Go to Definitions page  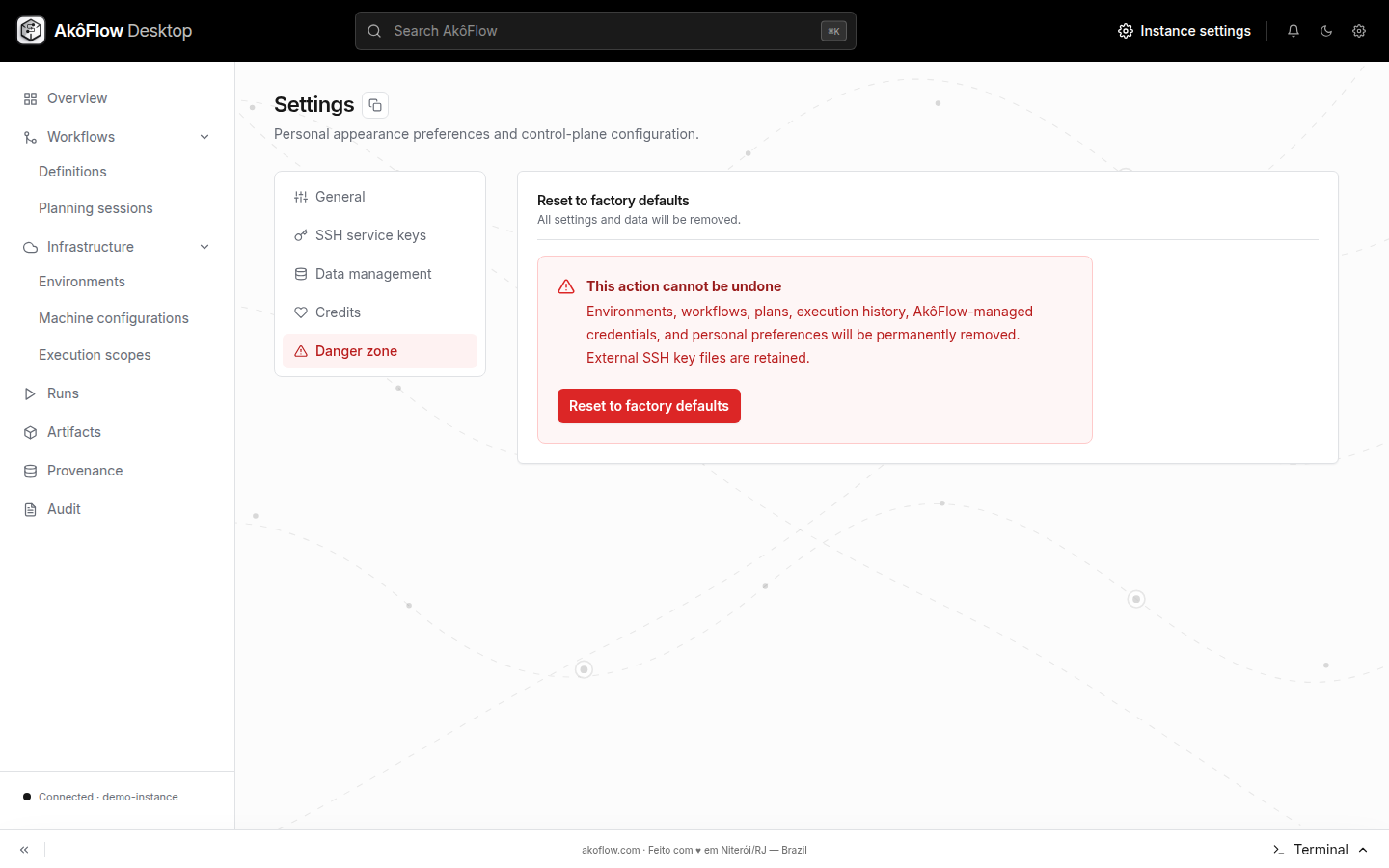pos(72,172)
